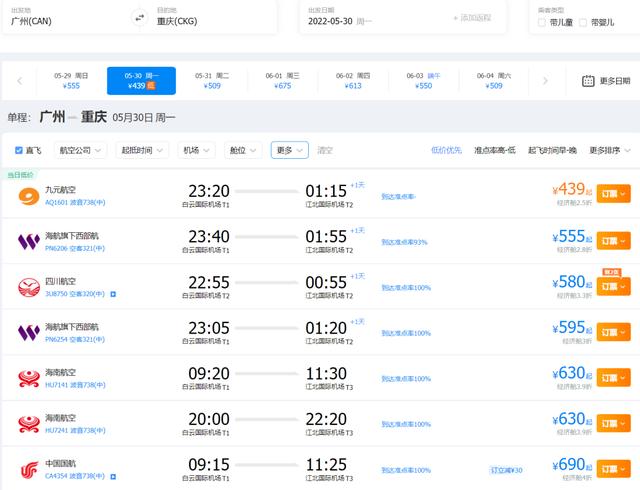The image size is (640, 490).
Task: Sort results by 低价优先
Action: coord(446,150)
